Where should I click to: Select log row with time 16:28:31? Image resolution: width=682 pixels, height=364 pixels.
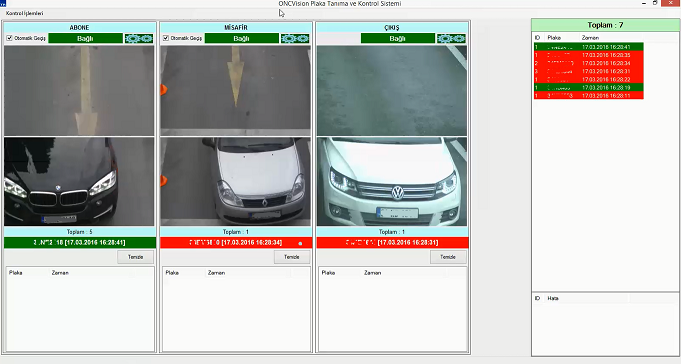(x=588, y=71)
